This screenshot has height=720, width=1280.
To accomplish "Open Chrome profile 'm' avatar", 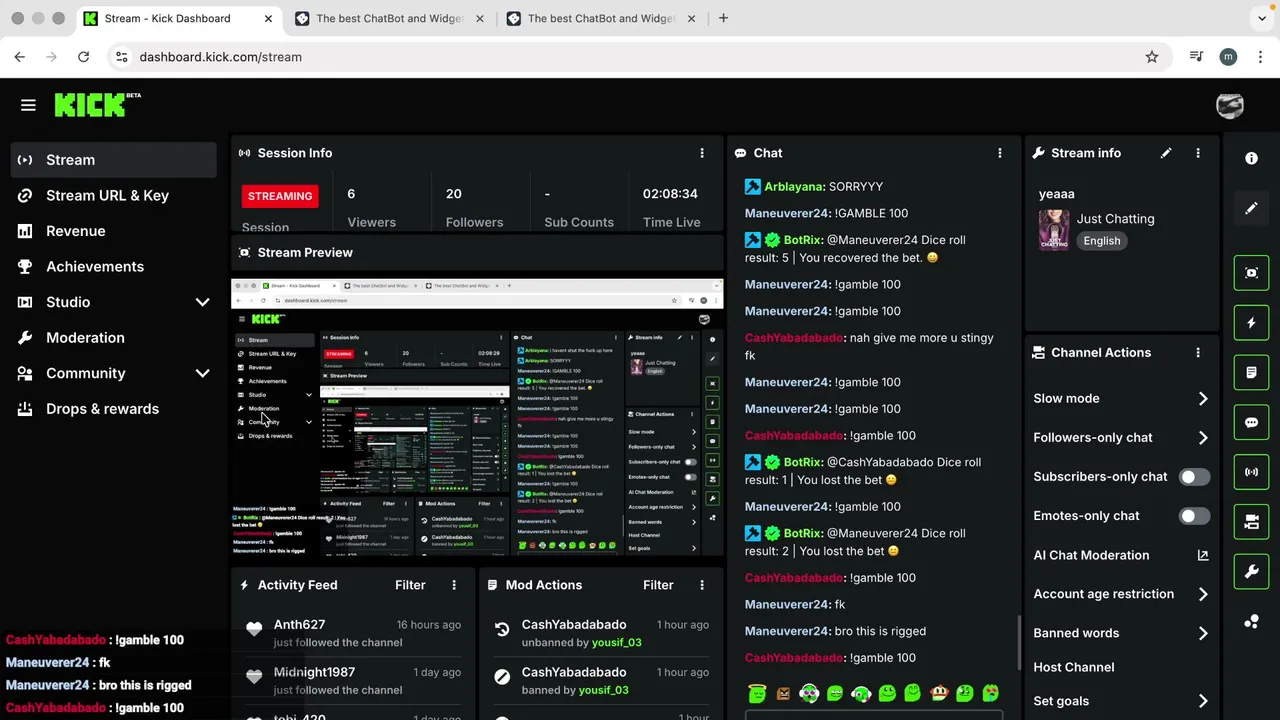I will tap(1228, 57).
